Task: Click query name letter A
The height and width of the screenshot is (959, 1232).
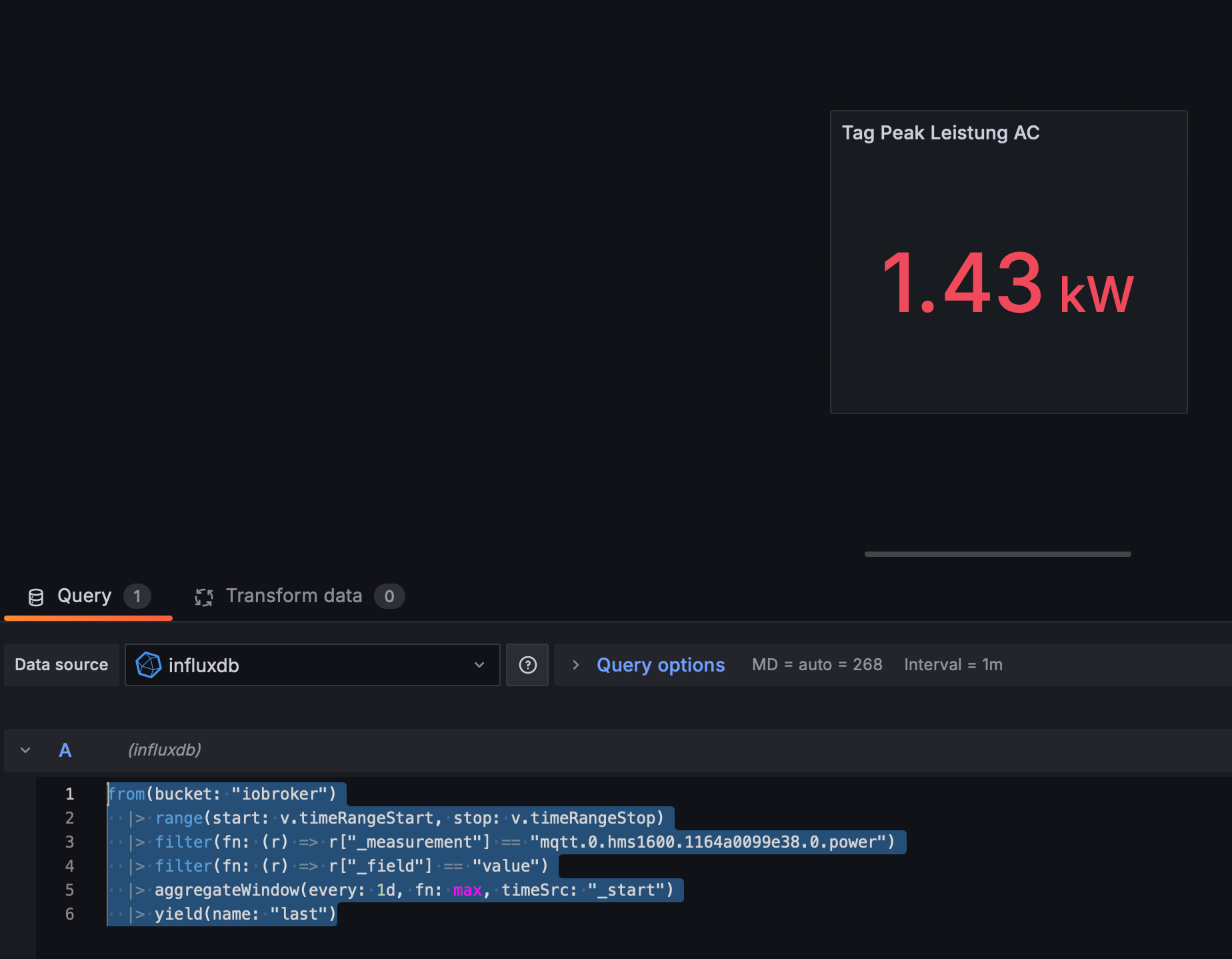Action: pyautogui.click(x=65, y=750)
